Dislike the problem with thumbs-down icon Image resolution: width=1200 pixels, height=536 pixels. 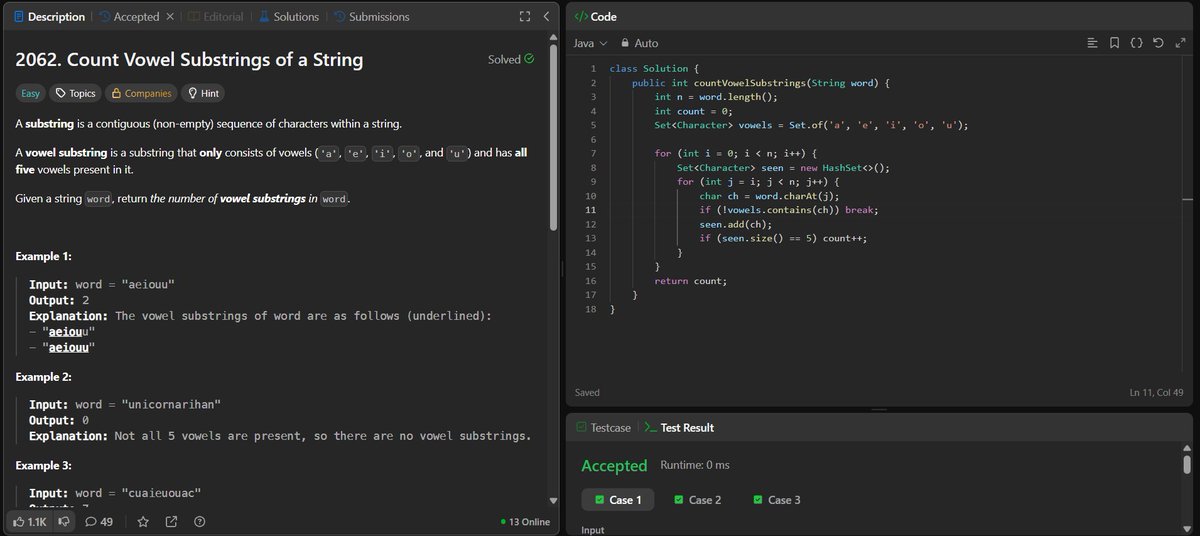tap(64, 521)
